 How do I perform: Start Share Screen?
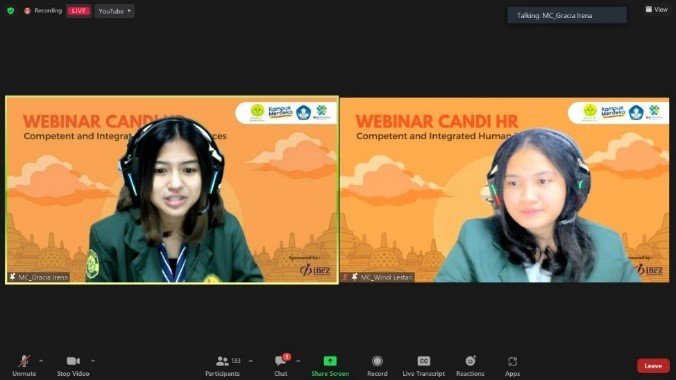[330, 365]
